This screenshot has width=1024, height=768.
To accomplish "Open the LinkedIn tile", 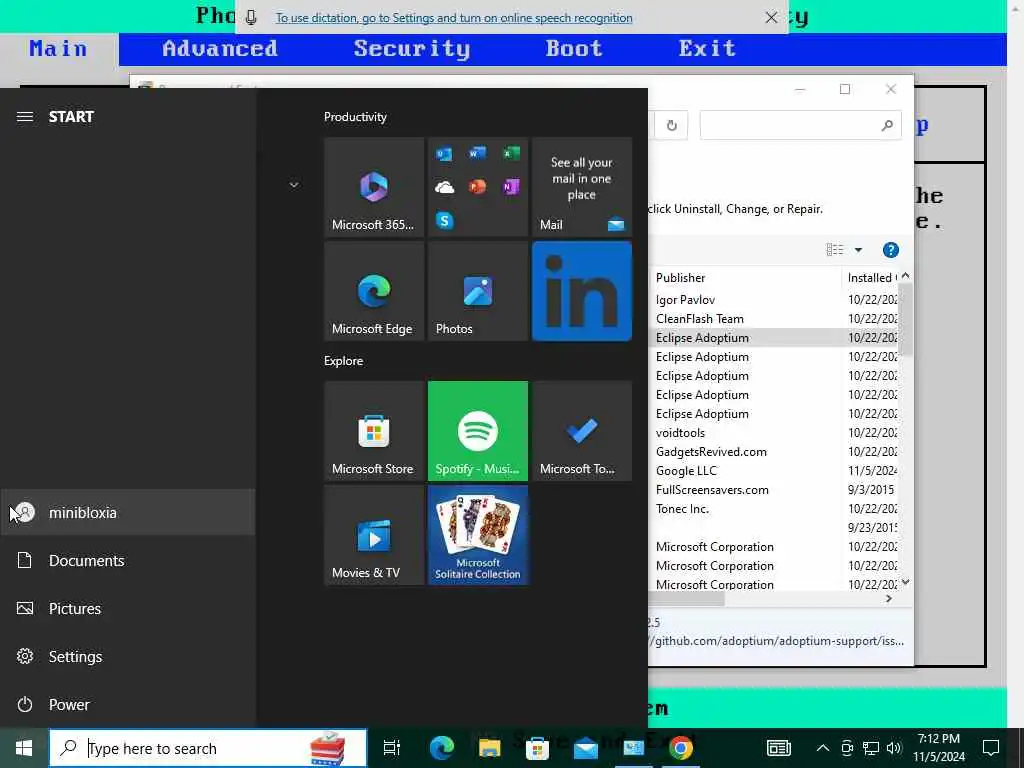I will [582, 291].
